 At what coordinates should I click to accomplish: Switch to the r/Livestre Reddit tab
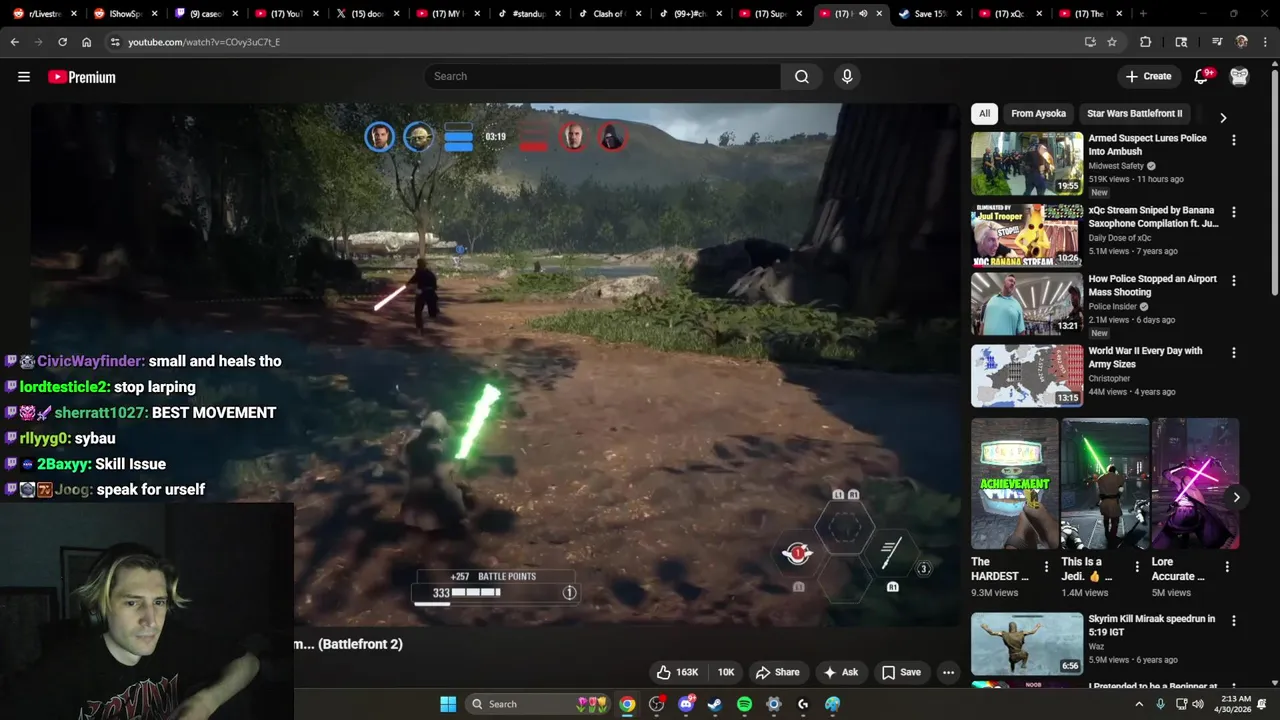44,14
